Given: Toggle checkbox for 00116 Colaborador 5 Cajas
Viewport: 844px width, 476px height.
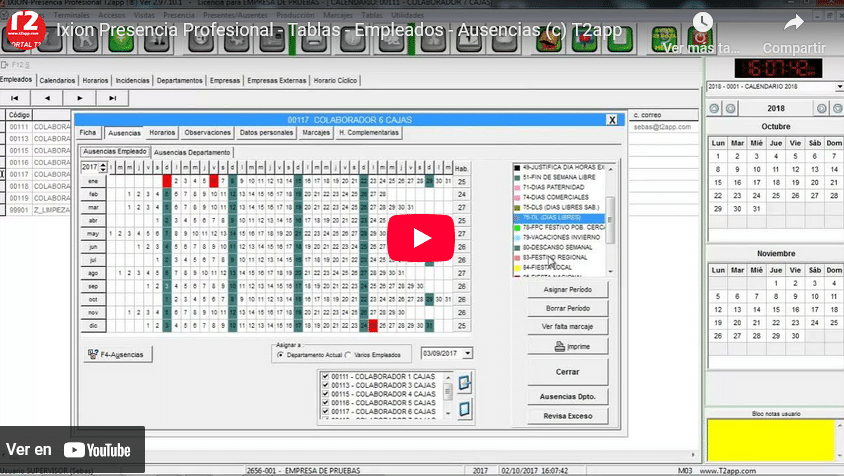Looking at the screenshot, I should (325, 402).
